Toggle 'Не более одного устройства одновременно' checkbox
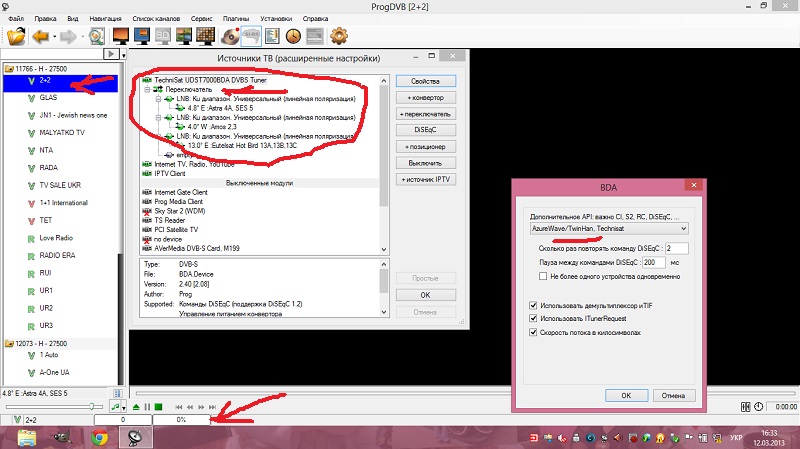Viewport: 800px width, 449px height. point(542,275)
